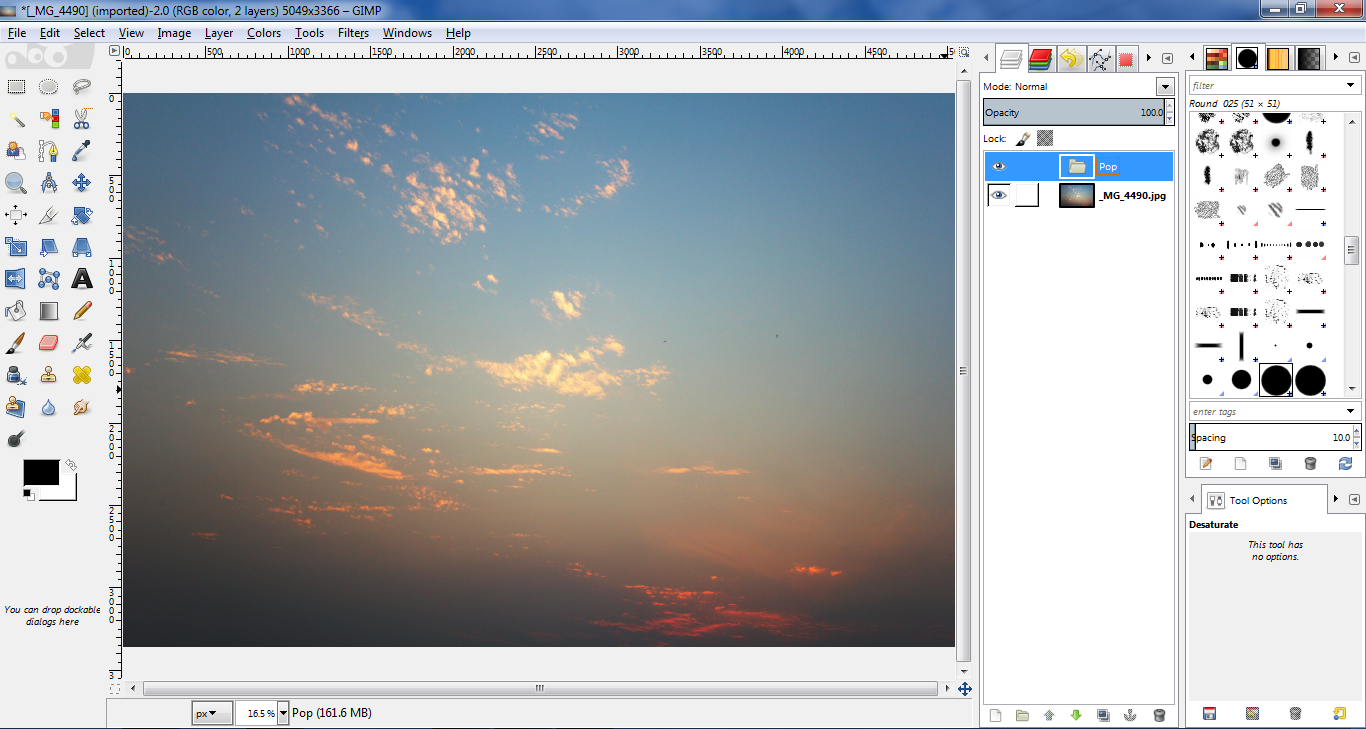Hide the _MG_4490.jpg layer
This screenshot has width=1366, height=729.
(999, 195)
